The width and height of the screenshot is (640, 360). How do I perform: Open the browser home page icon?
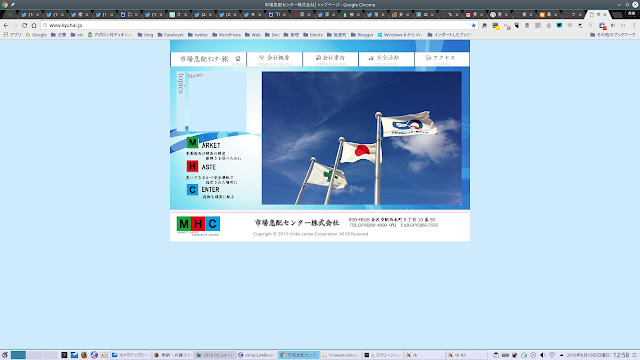click(x=34, y=25)
